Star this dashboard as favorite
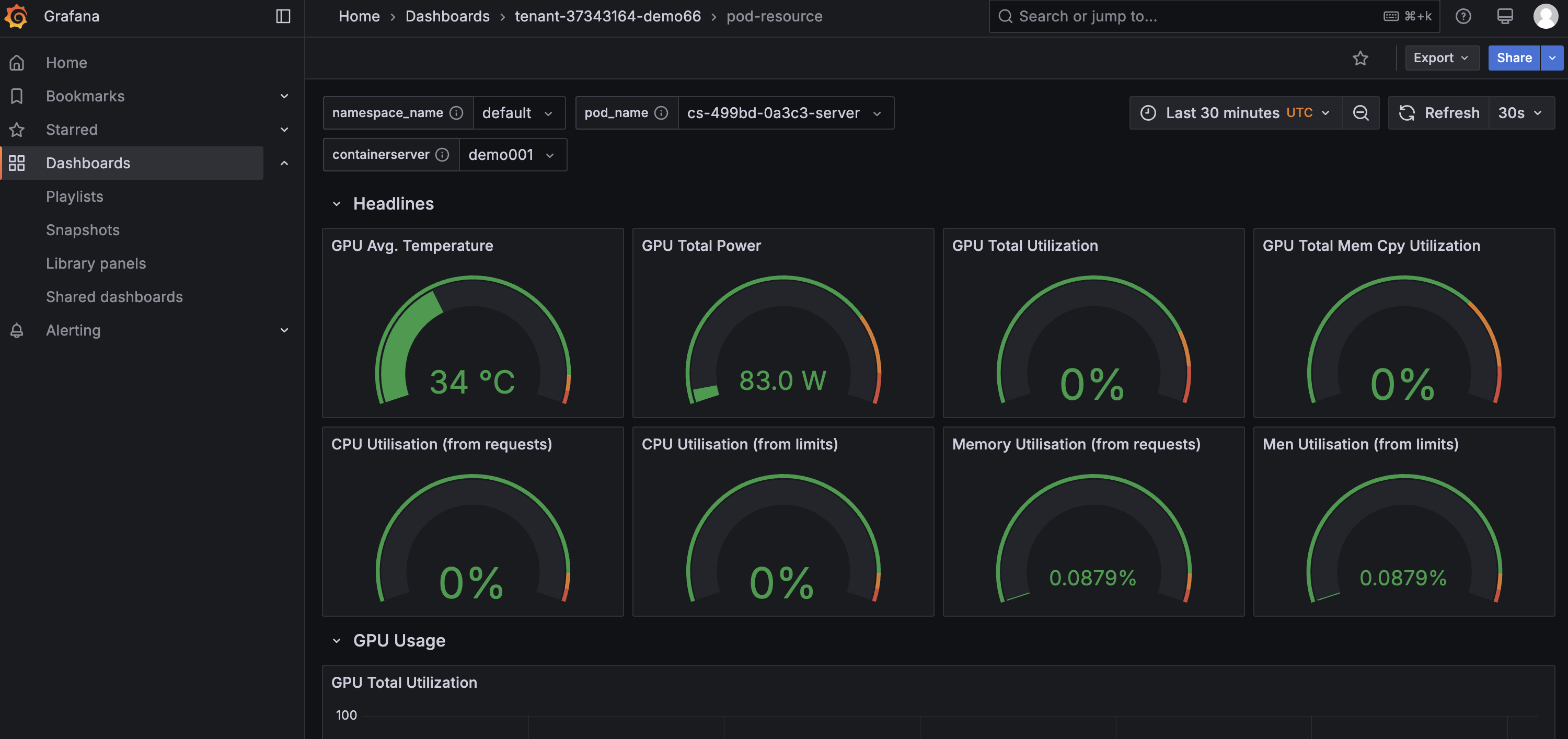This screenshot has width=1568, height=739. click(1360, 58)
